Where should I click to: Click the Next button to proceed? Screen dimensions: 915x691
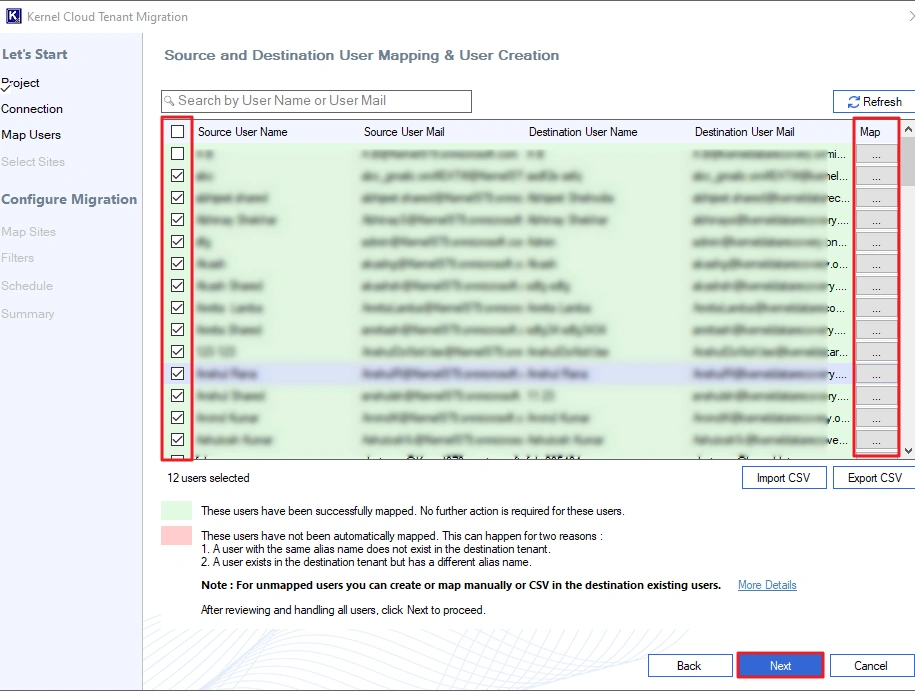pos(780,665)
